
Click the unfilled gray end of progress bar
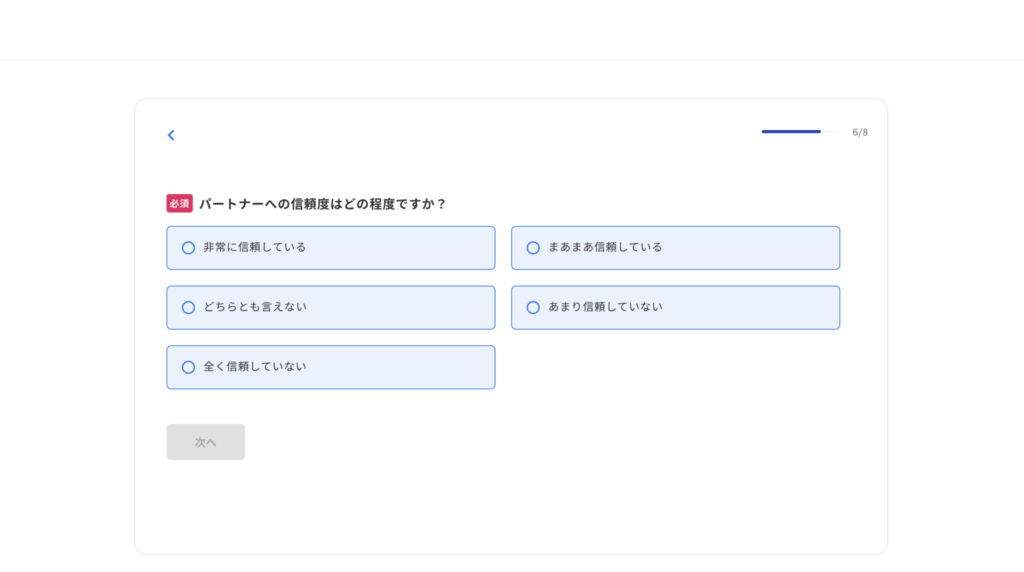831,131
